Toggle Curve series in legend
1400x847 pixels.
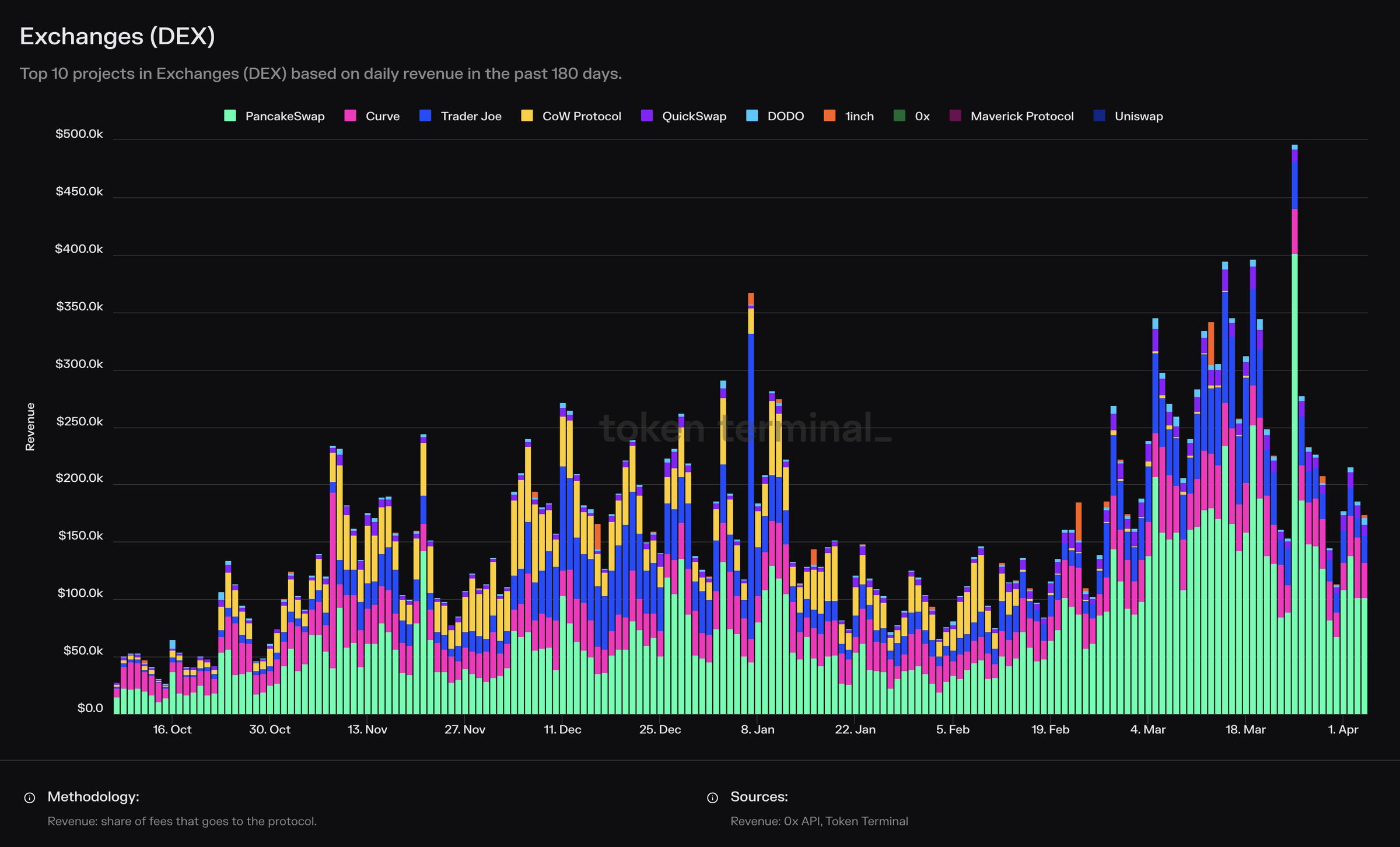coord(382,116)
